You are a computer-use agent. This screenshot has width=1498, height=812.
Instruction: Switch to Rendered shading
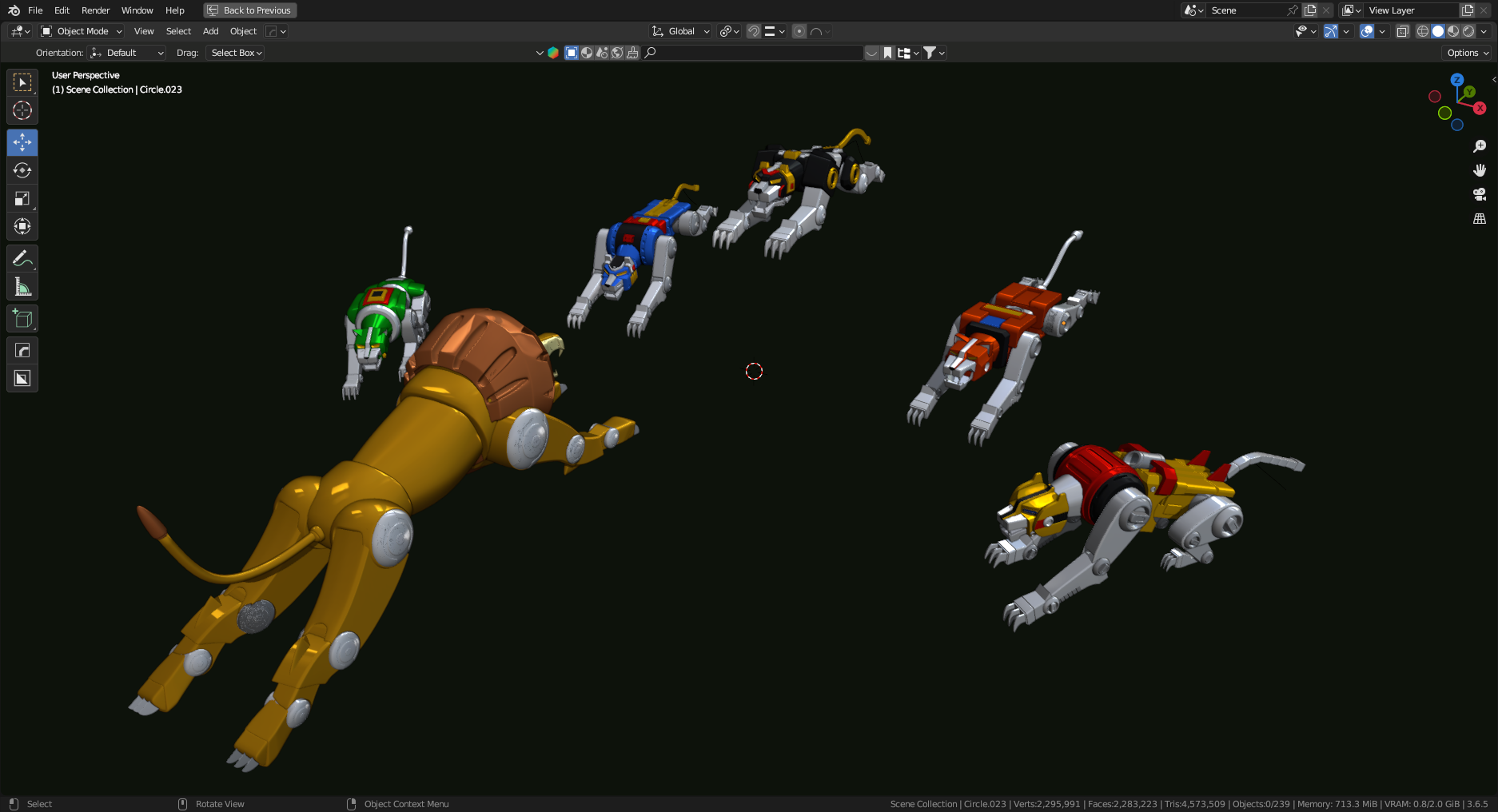click(x=1468, y=31)
